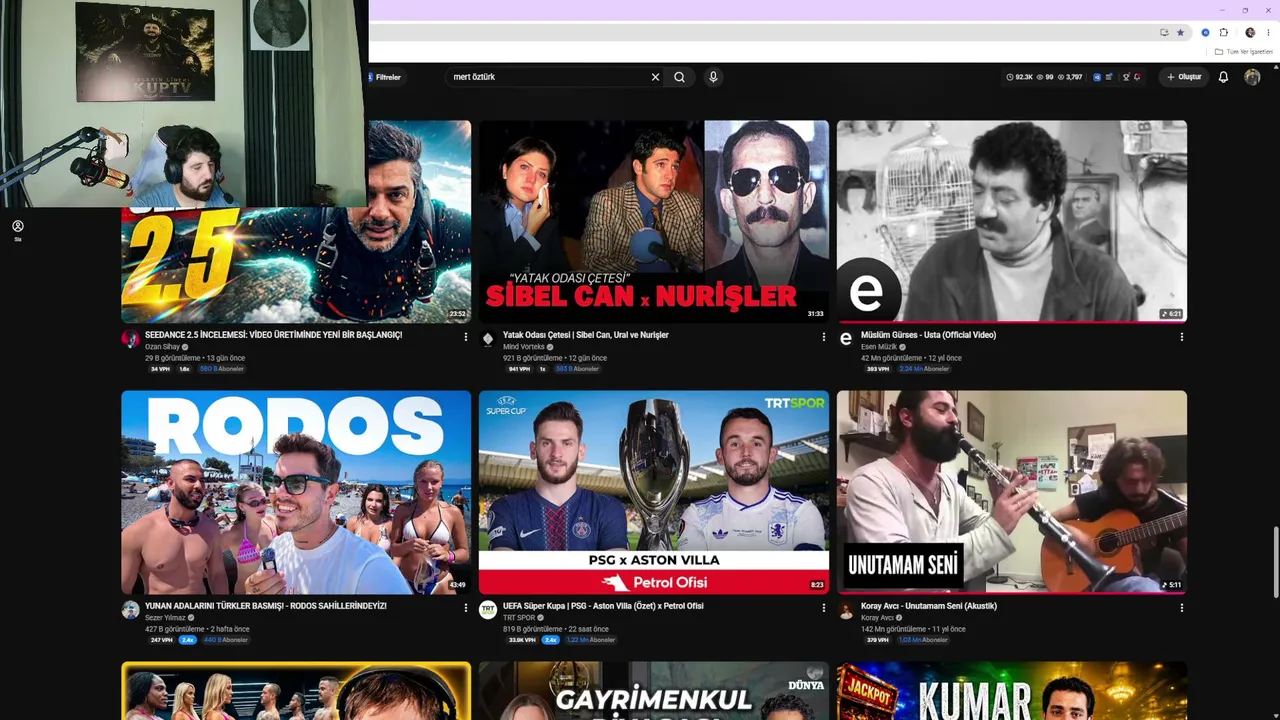Open Esen Müzik channel avatar
Screen dimensions: 1280x720
pos(846,339)
